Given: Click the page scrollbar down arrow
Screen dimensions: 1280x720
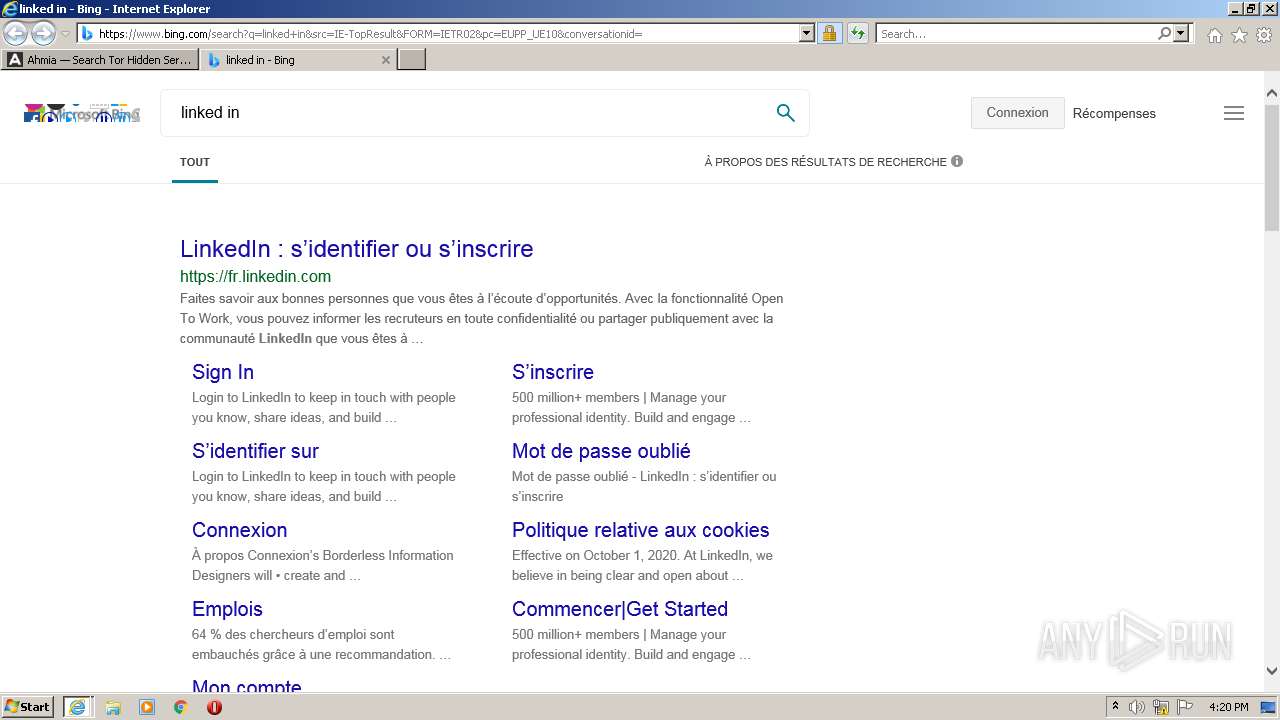Looking at the screenshot, I should 1272,671.
